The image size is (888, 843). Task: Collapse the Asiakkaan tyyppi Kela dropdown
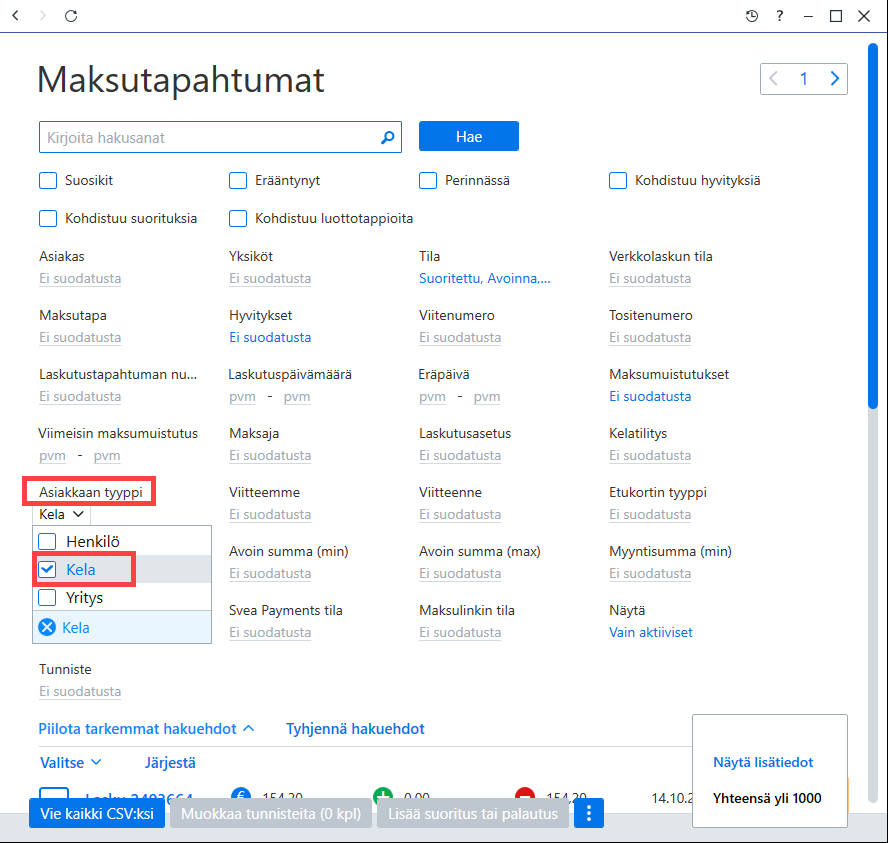click(62, 514)
